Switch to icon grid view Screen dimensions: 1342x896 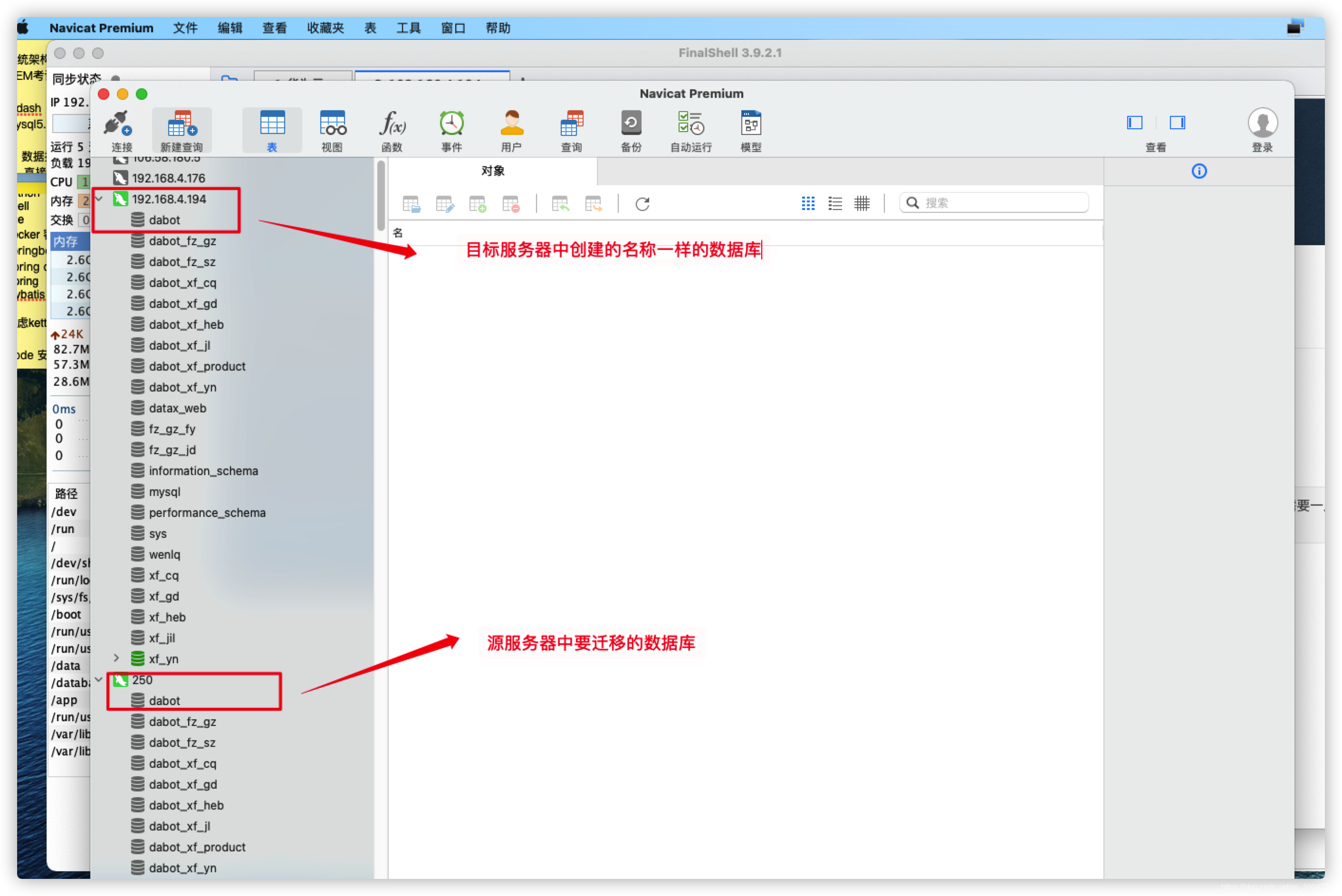click(x=808, y=203)
